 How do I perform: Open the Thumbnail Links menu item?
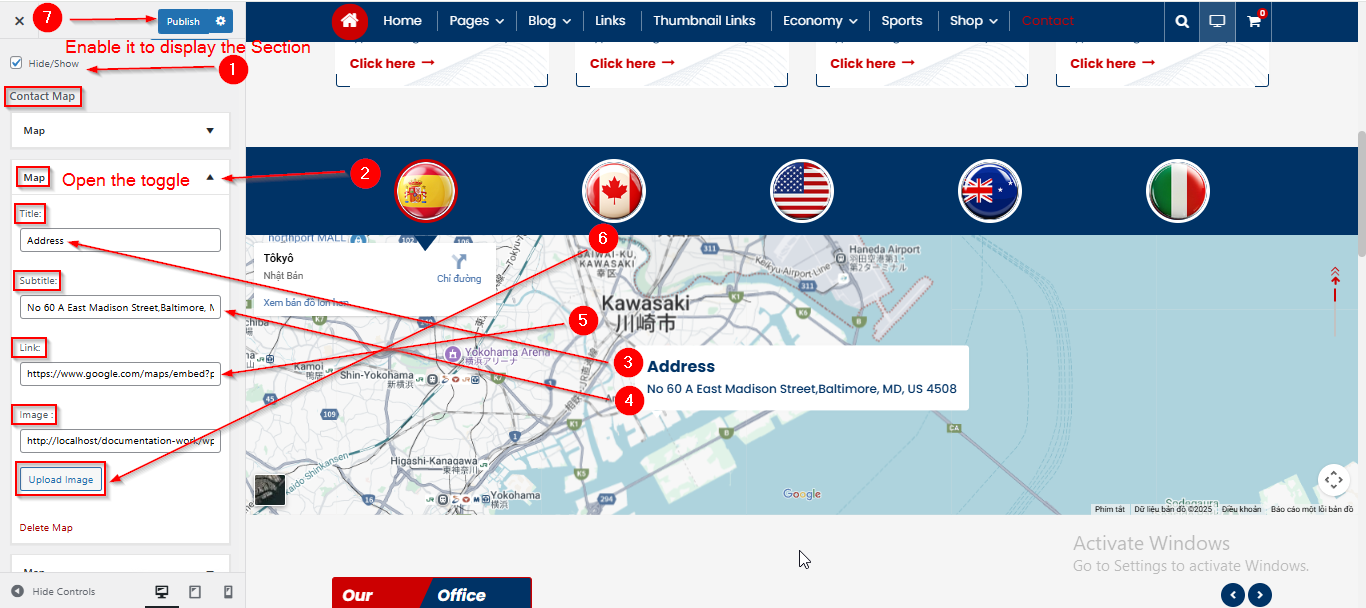[x=704, y=21]
